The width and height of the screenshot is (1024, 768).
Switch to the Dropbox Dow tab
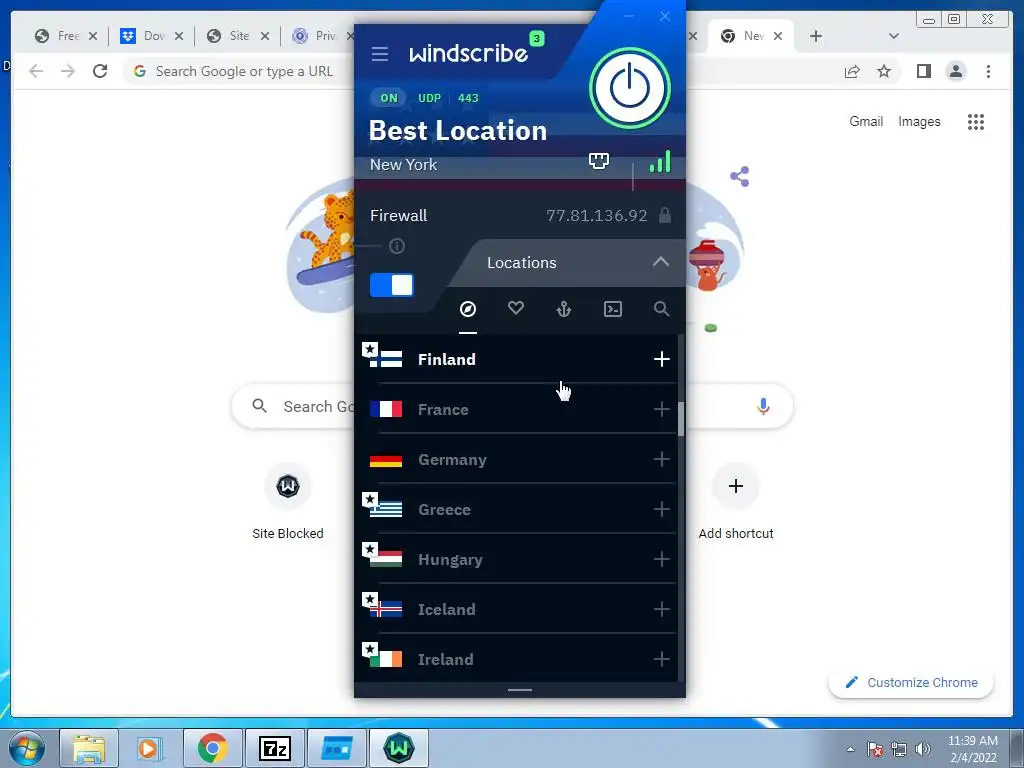coord(152,36)
